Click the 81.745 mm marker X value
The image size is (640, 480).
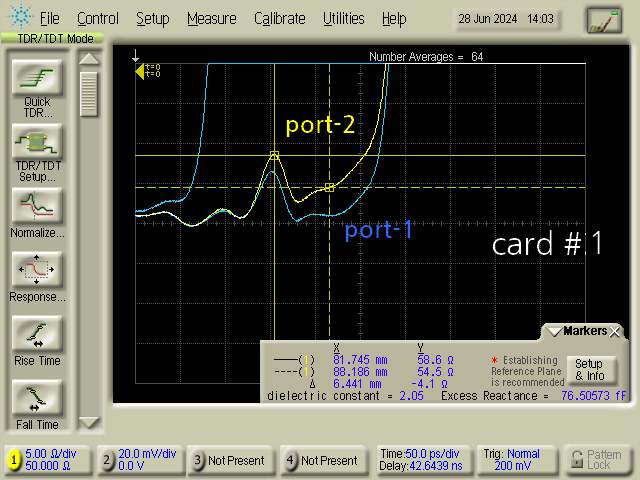pos(360,360)
